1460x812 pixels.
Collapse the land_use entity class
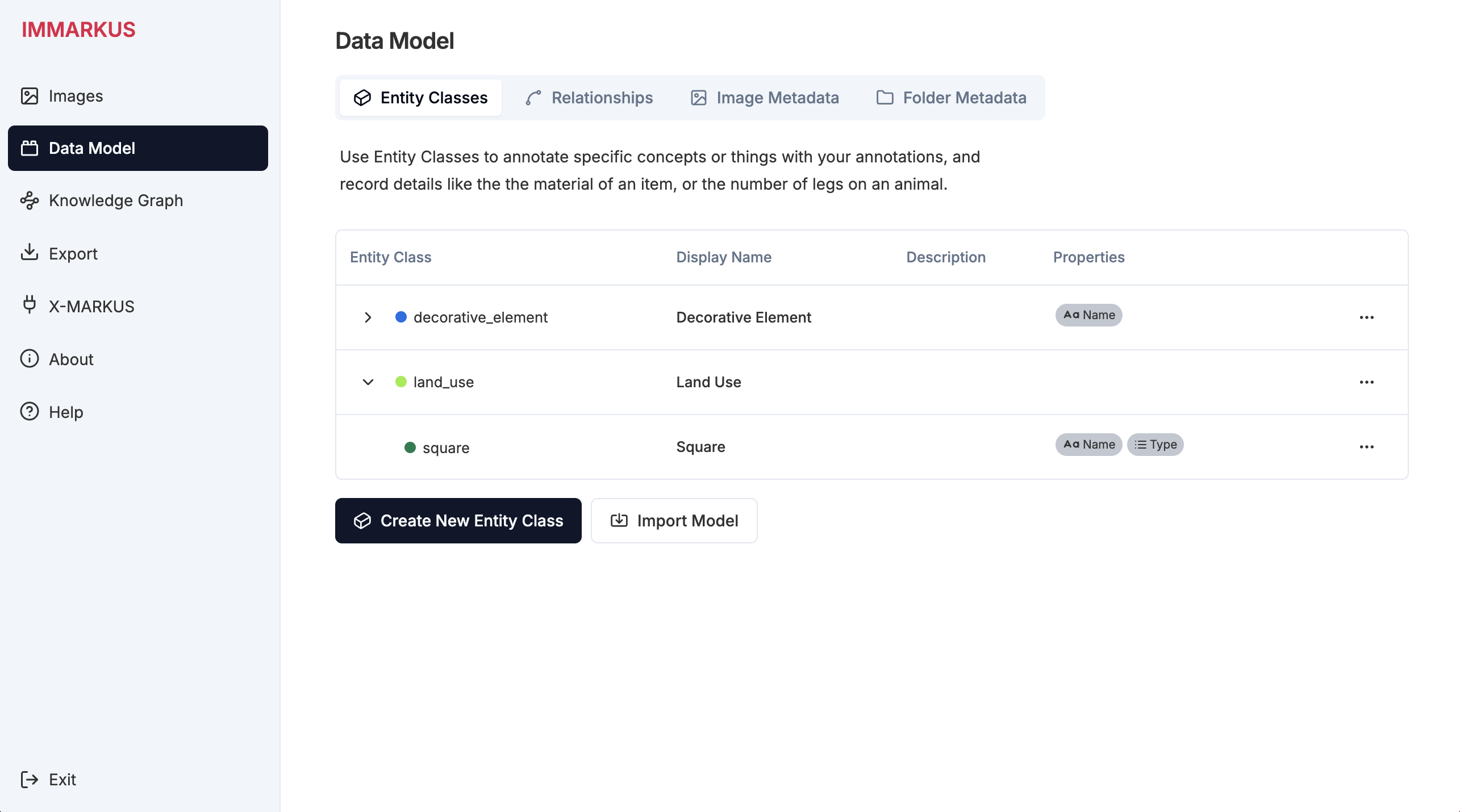point(368,382)
